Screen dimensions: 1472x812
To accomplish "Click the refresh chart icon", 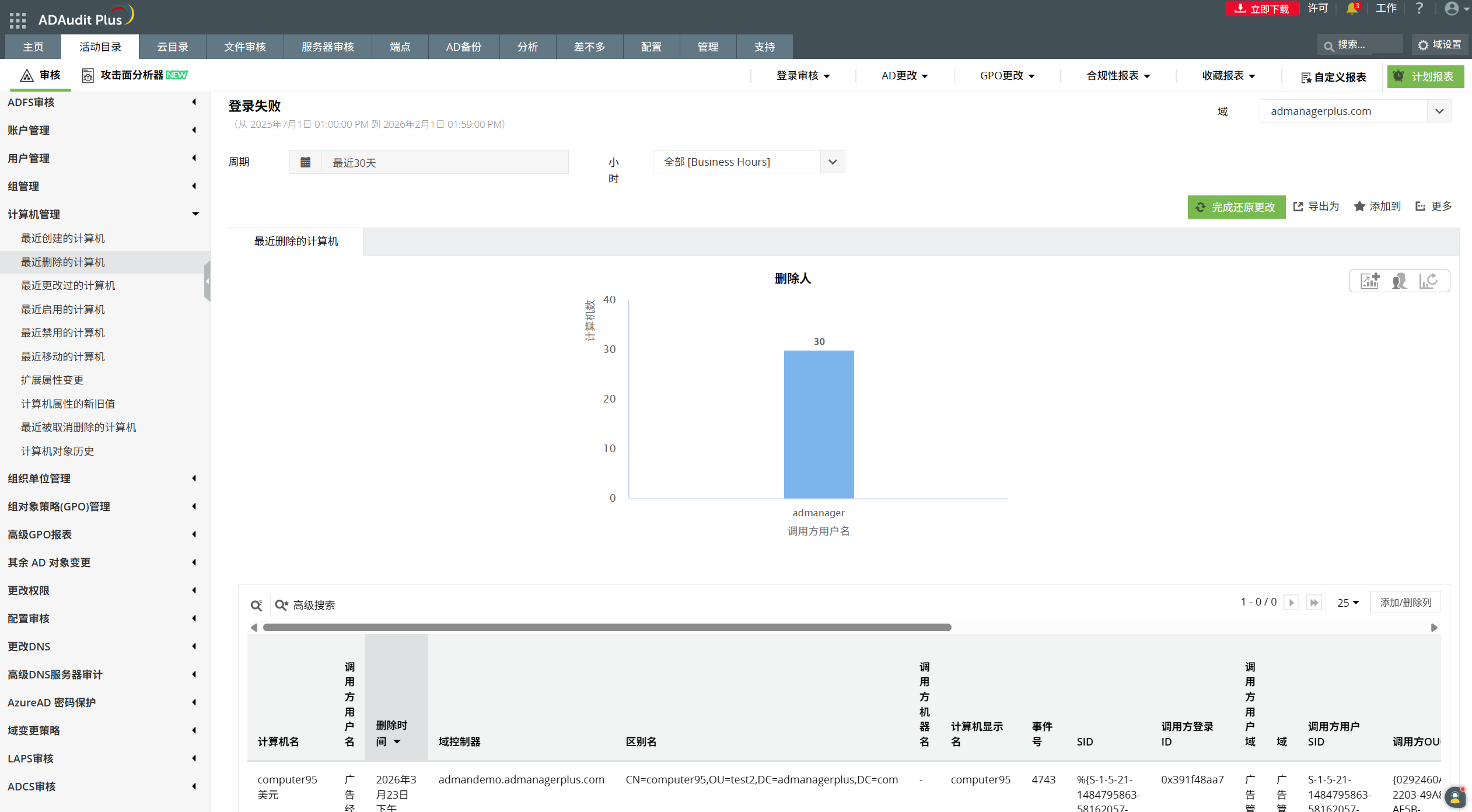I will pos(1428,281).
